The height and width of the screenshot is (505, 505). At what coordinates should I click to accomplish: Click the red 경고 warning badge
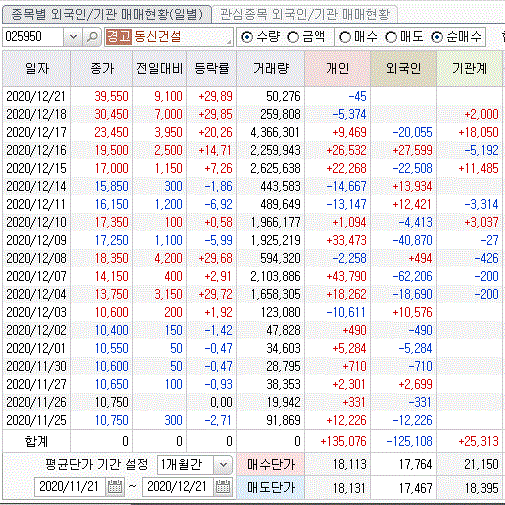click(x=119, y=37)
